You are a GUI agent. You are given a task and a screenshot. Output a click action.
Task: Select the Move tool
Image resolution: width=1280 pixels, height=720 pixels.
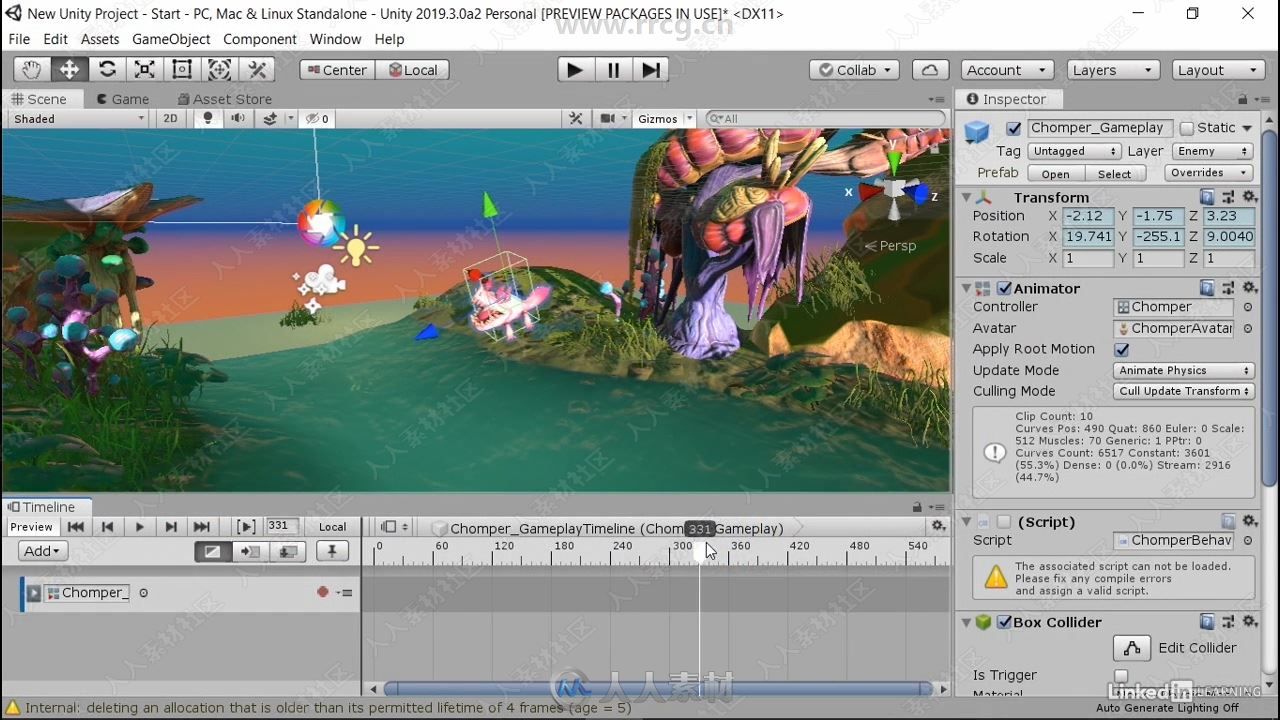coord(69,69)
